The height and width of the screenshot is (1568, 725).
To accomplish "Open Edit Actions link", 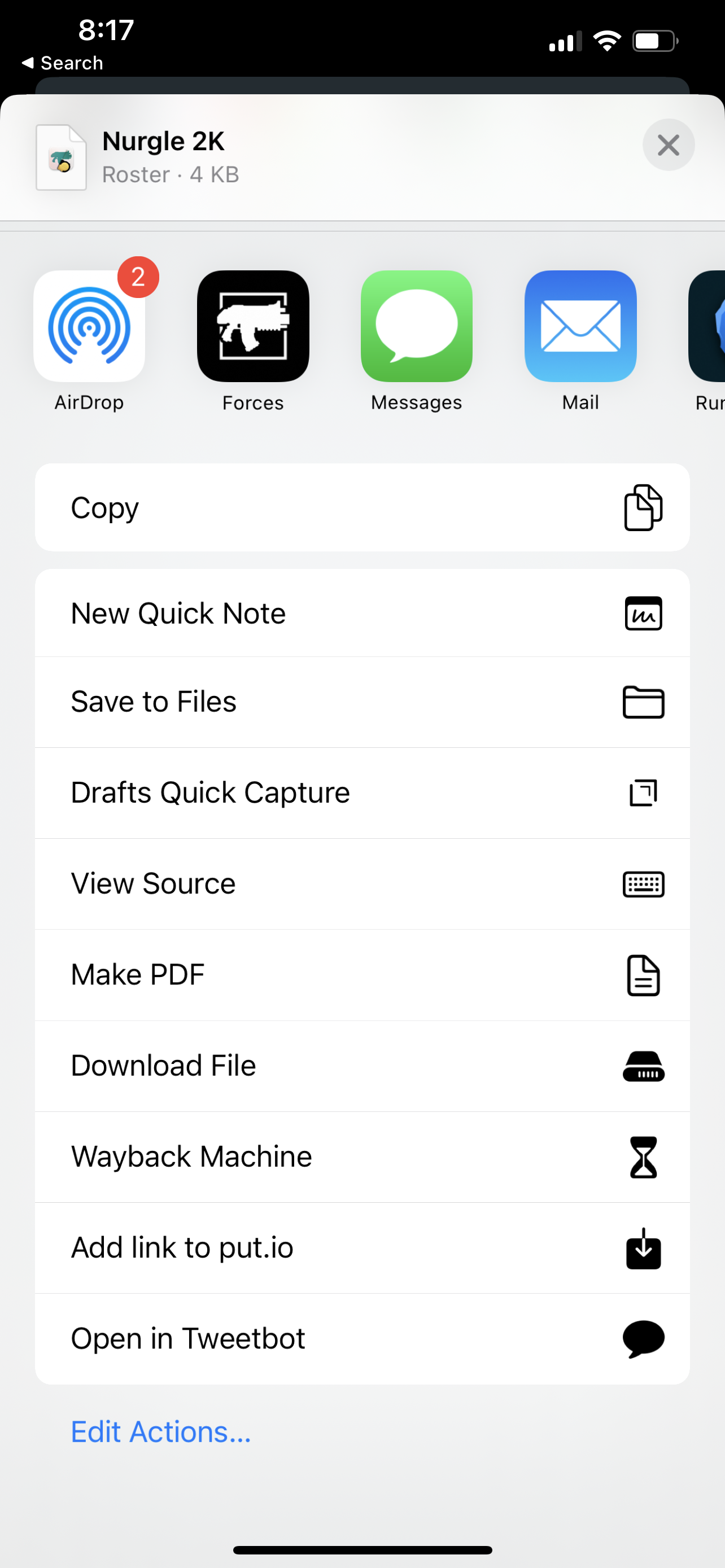I will tap(161, 1431).
